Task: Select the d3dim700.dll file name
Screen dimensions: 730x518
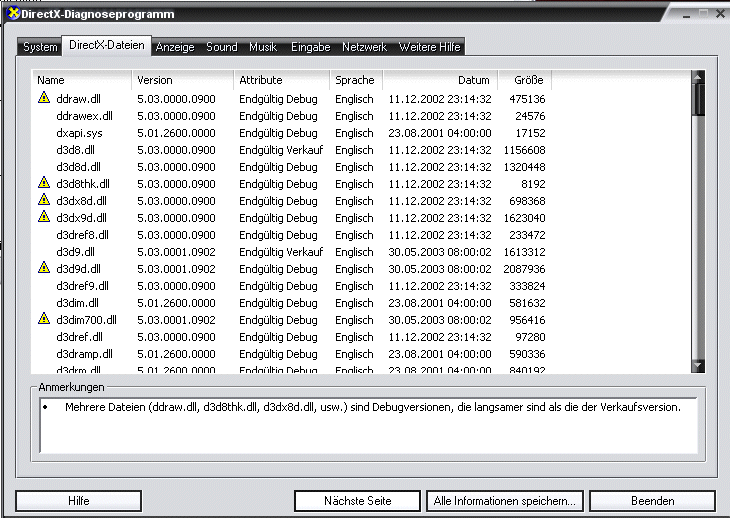Action: click(86, 320)
